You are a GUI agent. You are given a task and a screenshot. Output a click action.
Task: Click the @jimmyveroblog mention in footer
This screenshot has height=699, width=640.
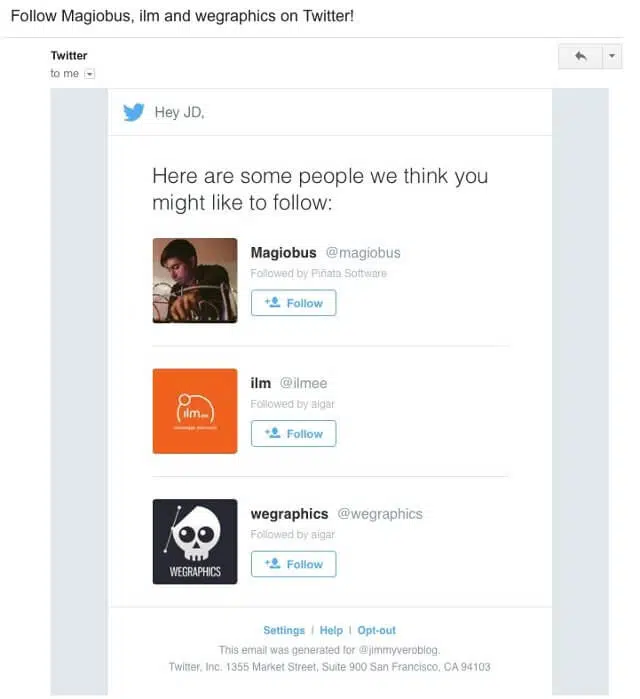point(399,650)
